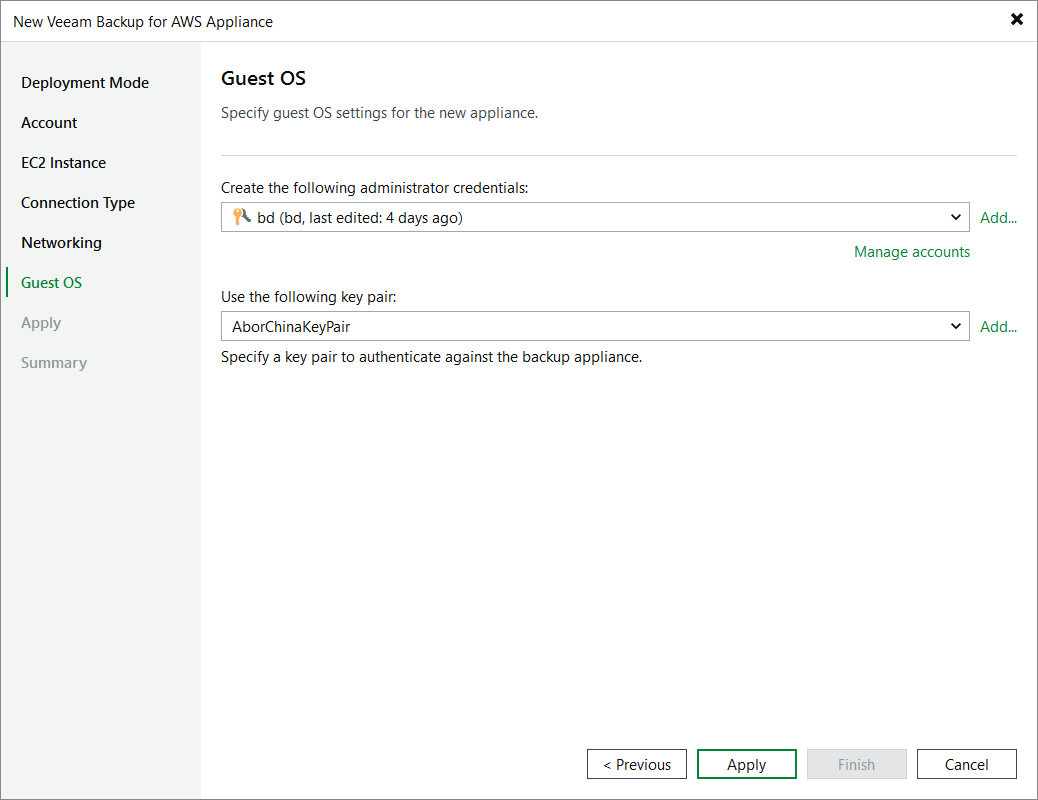The image size is (1038, 800).
Task: Click 'Use the following key pair:' label
Action: click(308, 297)
